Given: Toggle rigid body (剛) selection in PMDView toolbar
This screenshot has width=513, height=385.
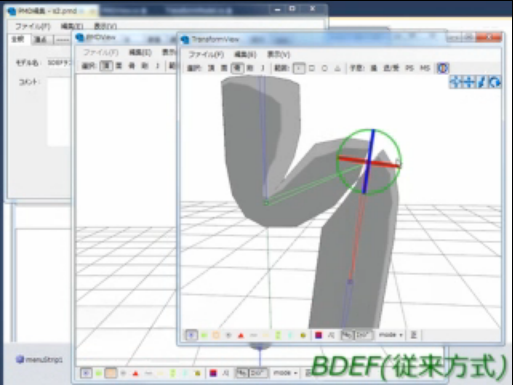Looking at the screenshot, I should click(145, 66).
